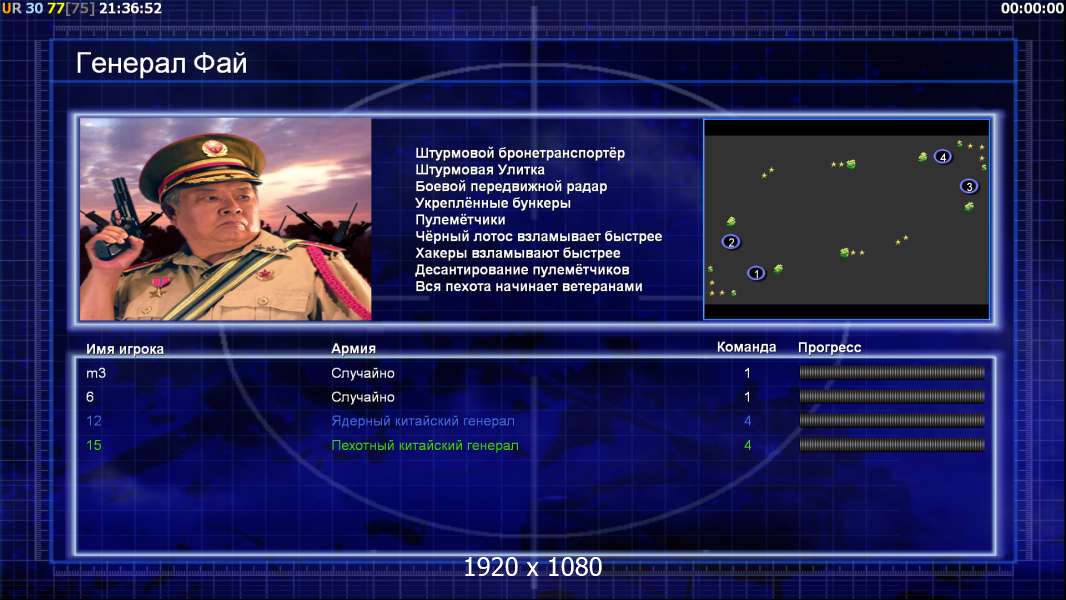Click loading progress bar for player 15

[x=892, y=445]
